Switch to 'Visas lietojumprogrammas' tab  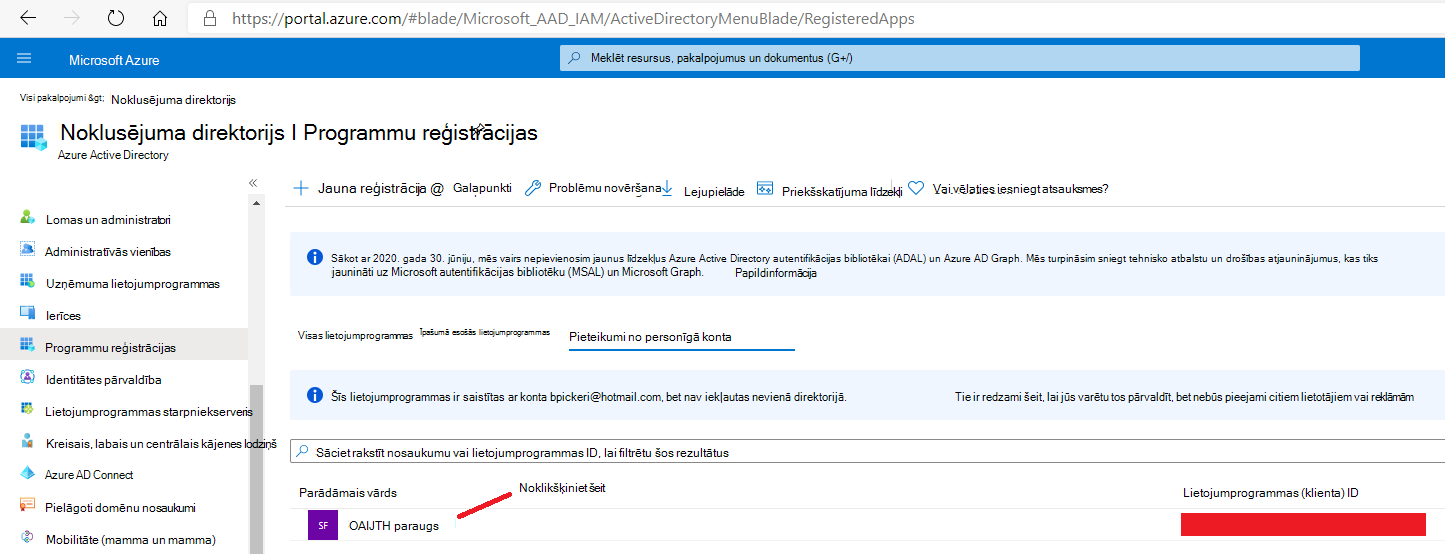tap(355, 336)
